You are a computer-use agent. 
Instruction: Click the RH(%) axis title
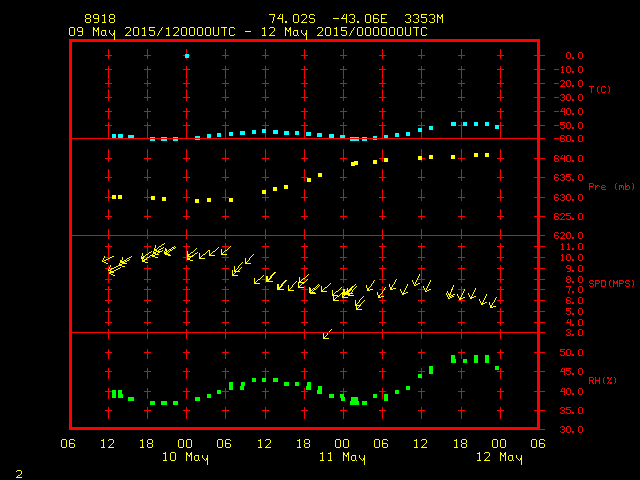pyautogui.click(x=602, y=380)
